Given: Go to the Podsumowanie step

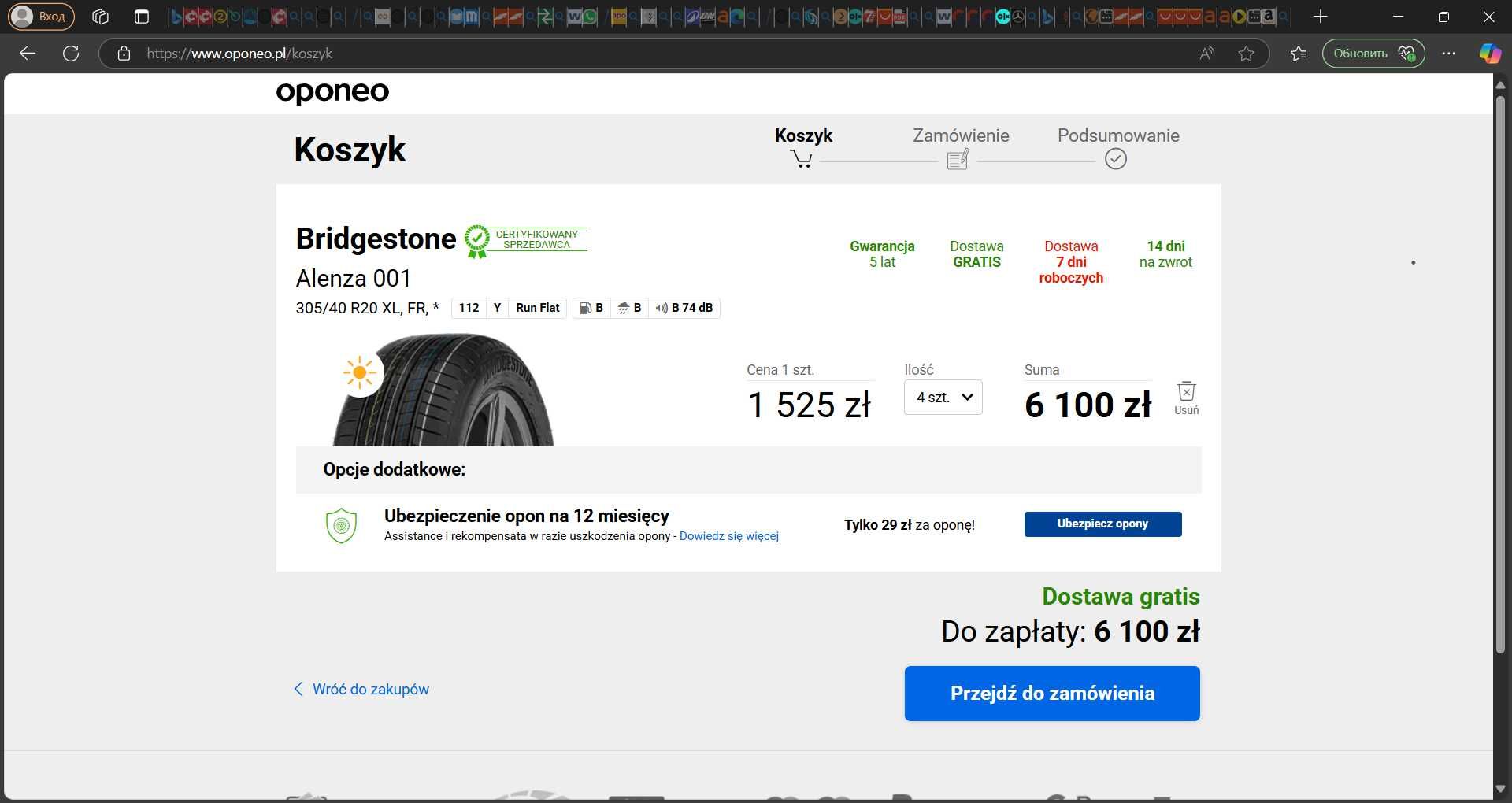Looking at the screenshot, I should click(x=1118, y=135).
